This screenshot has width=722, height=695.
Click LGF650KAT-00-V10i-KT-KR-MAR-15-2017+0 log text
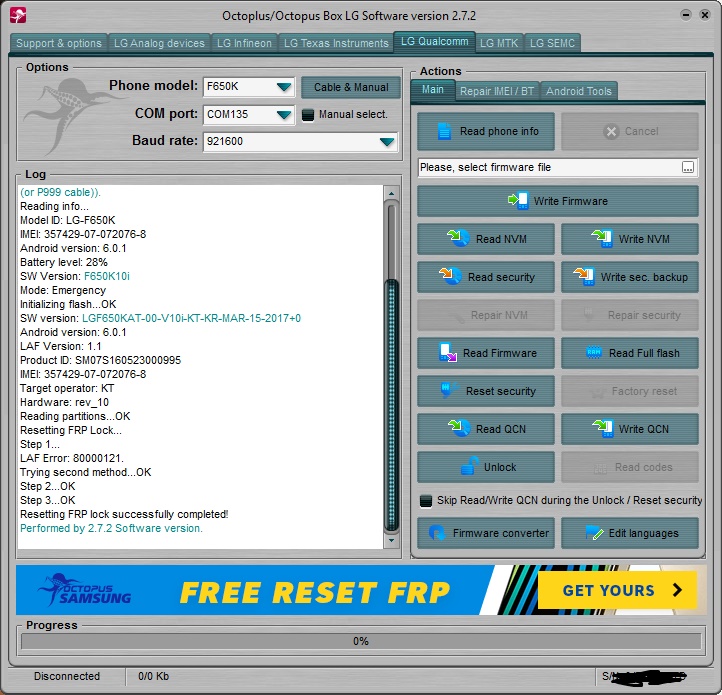pyautogui.click(x=191, y=318)
